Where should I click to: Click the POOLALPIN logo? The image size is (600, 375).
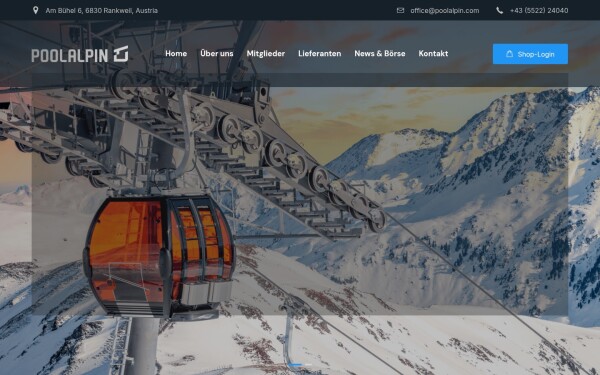coord(80,54)
